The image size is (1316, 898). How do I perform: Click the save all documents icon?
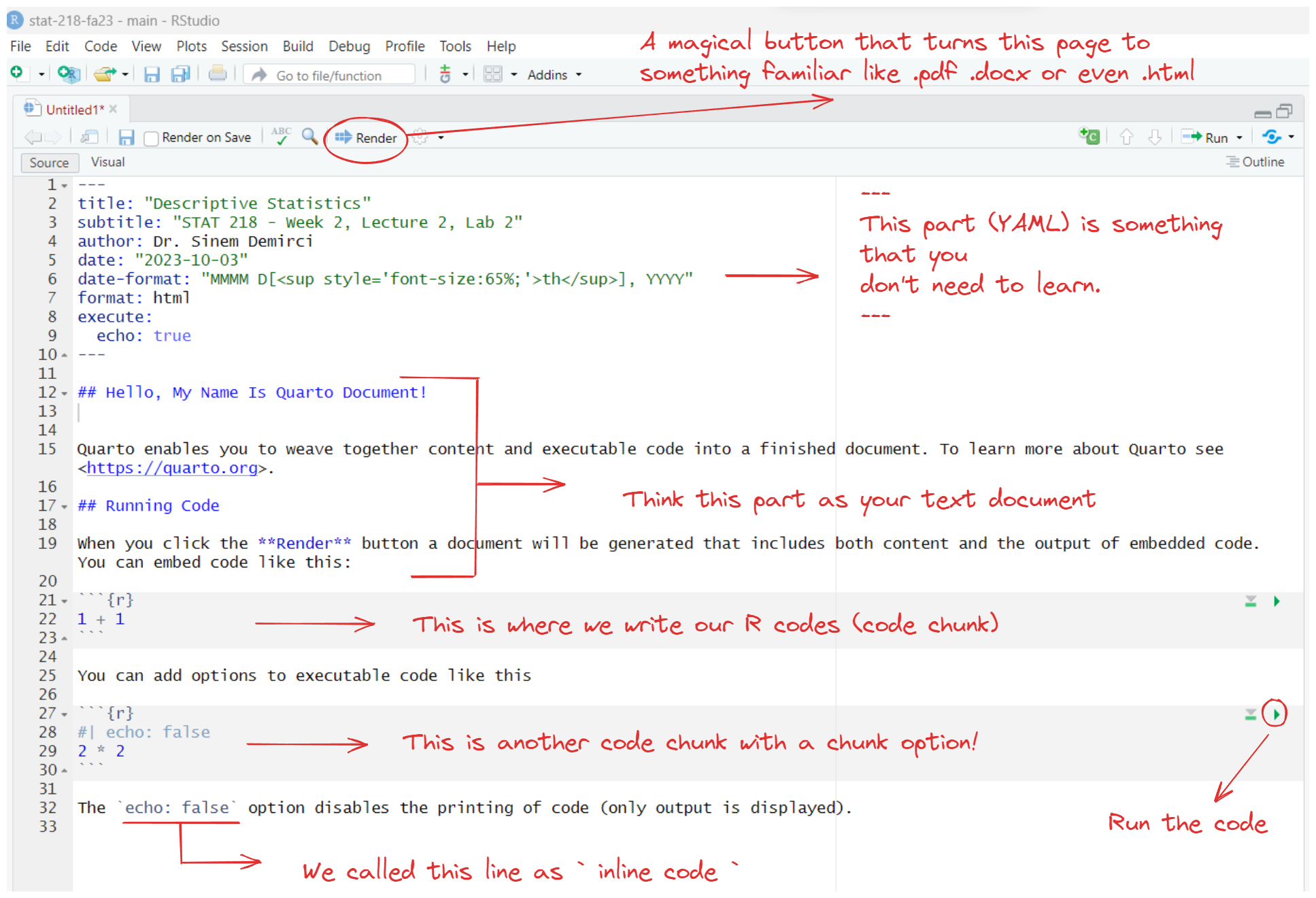coord(180,74)
